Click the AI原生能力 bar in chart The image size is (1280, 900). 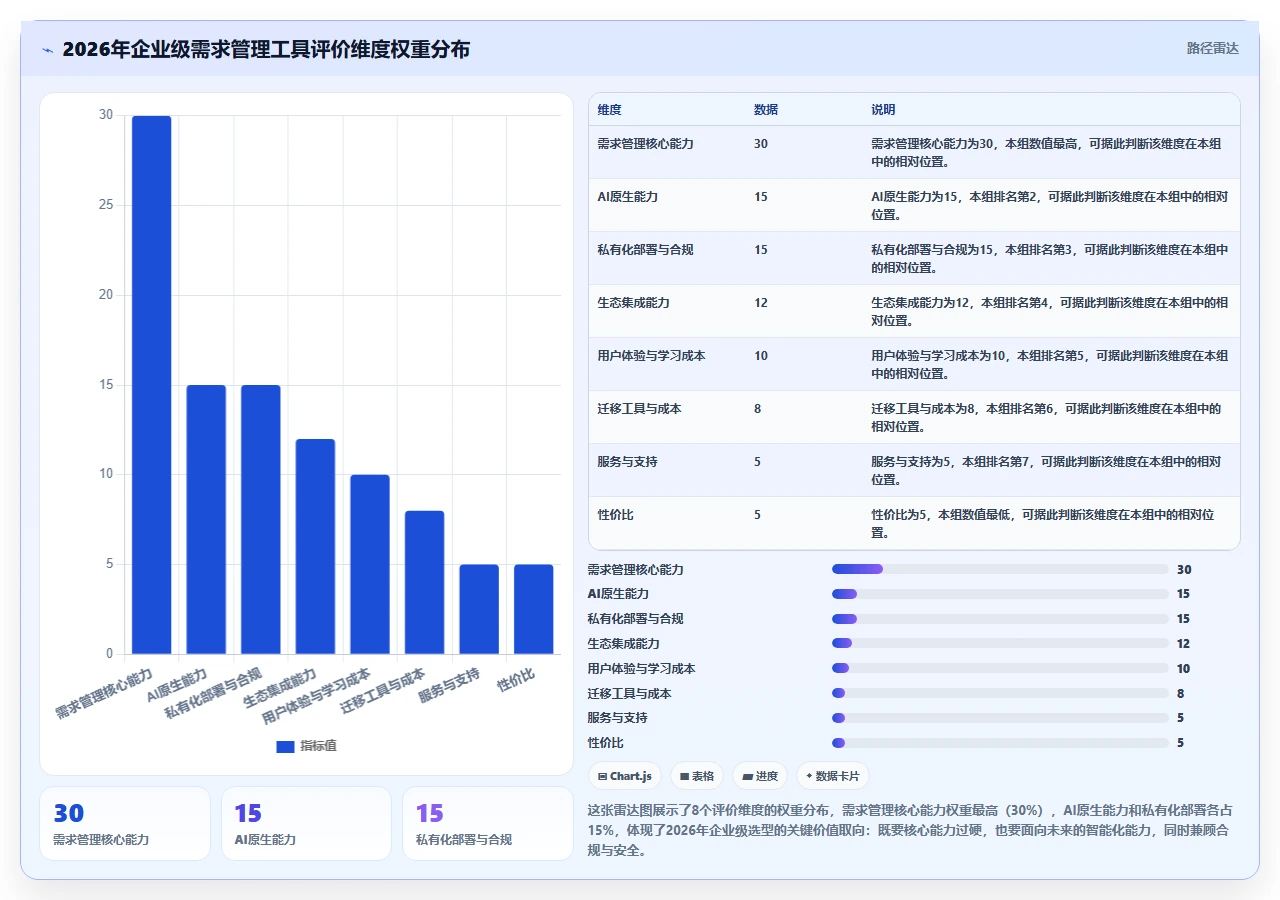pos(206,519)
